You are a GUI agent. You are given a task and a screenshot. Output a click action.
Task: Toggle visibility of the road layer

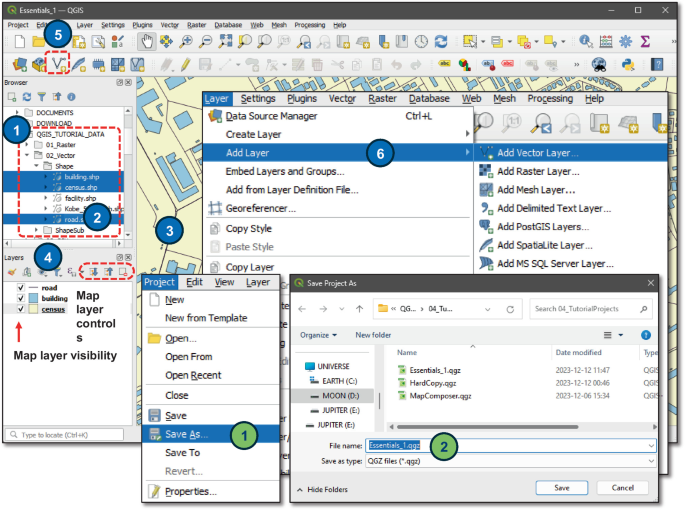click(x=21, y=286)
